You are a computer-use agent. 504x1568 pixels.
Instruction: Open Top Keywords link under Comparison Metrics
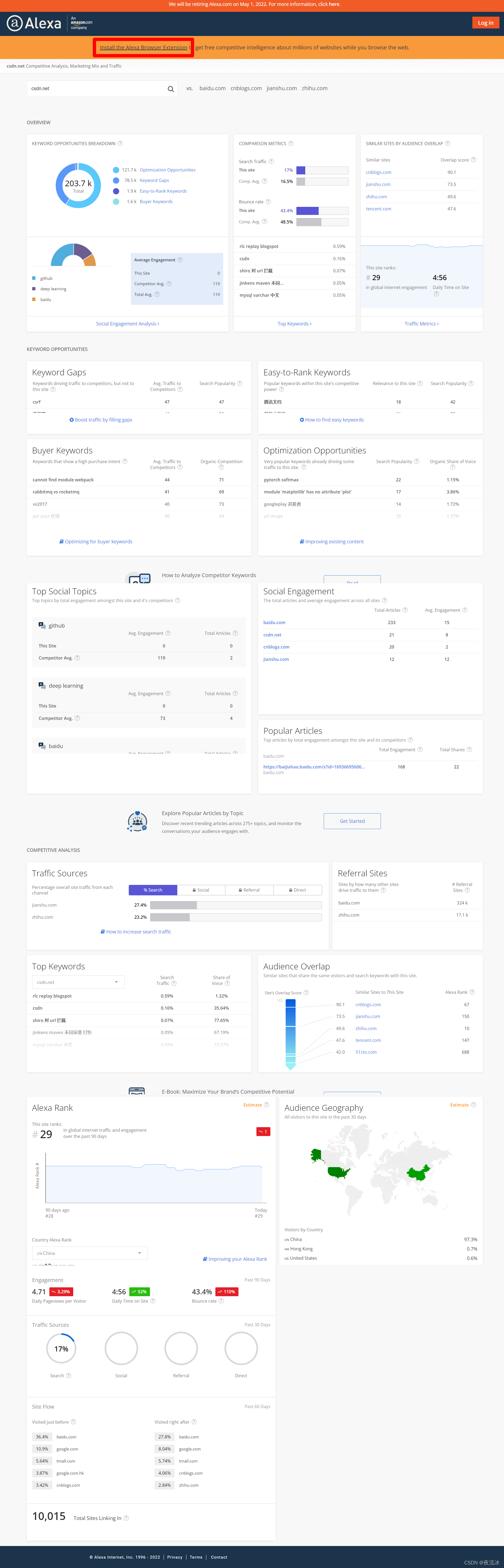pos(295,324)
